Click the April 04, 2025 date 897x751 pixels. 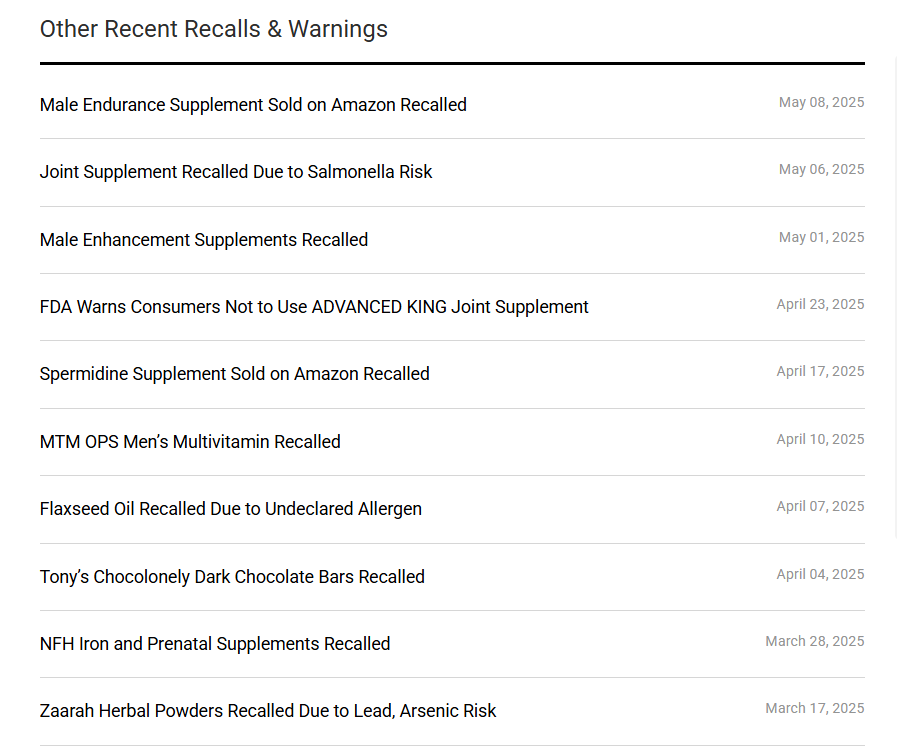(x=820, y=574)
